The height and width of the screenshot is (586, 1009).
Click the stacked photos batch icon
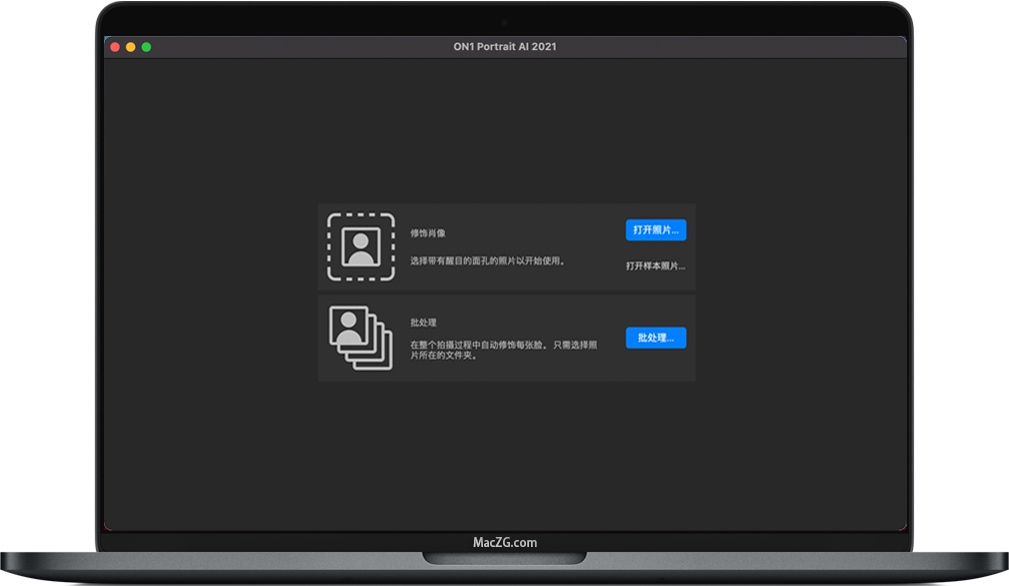click(x=360, y=338)
